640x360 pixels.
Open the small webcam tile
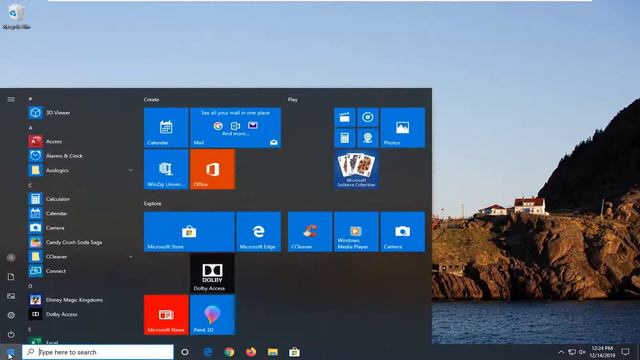368,138
